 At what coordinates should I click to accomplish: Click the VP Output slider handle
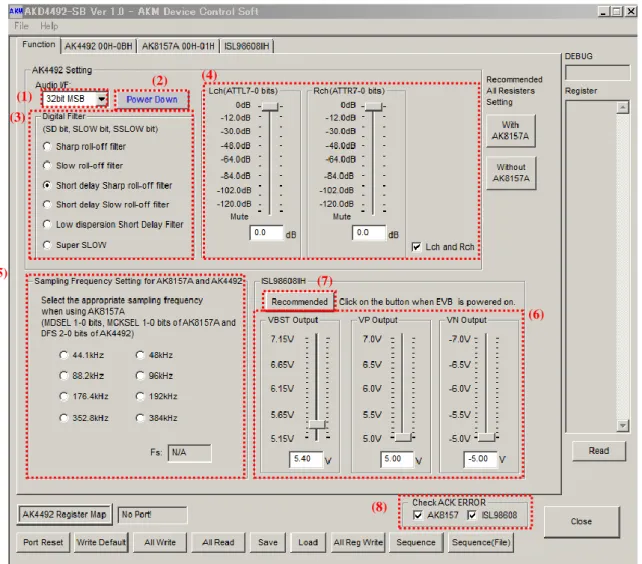pyautogui.click(x=403, y=437)
